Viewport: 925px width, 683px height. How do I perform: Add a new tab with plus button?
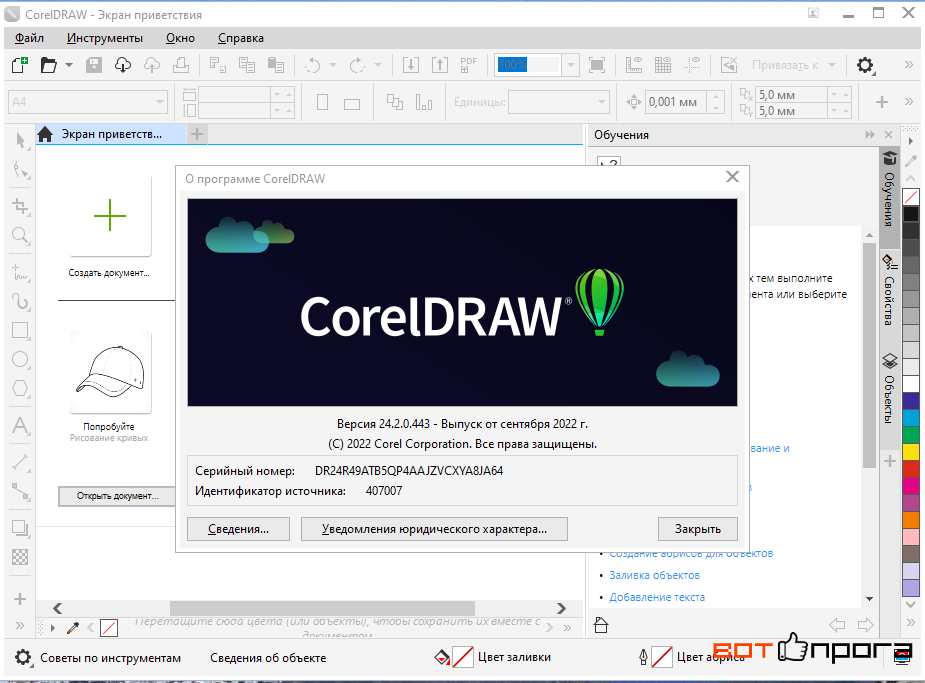click(196, 134)
